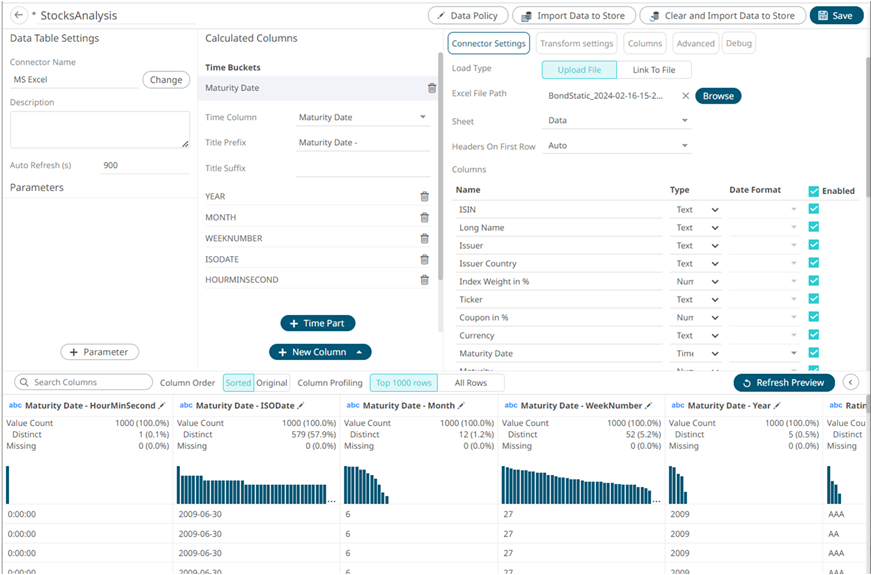Image resolution: width=871 pixels, height=575 pixels.
Task: Open the Headers On First Row dropdown
Action: tap(619, 146)
